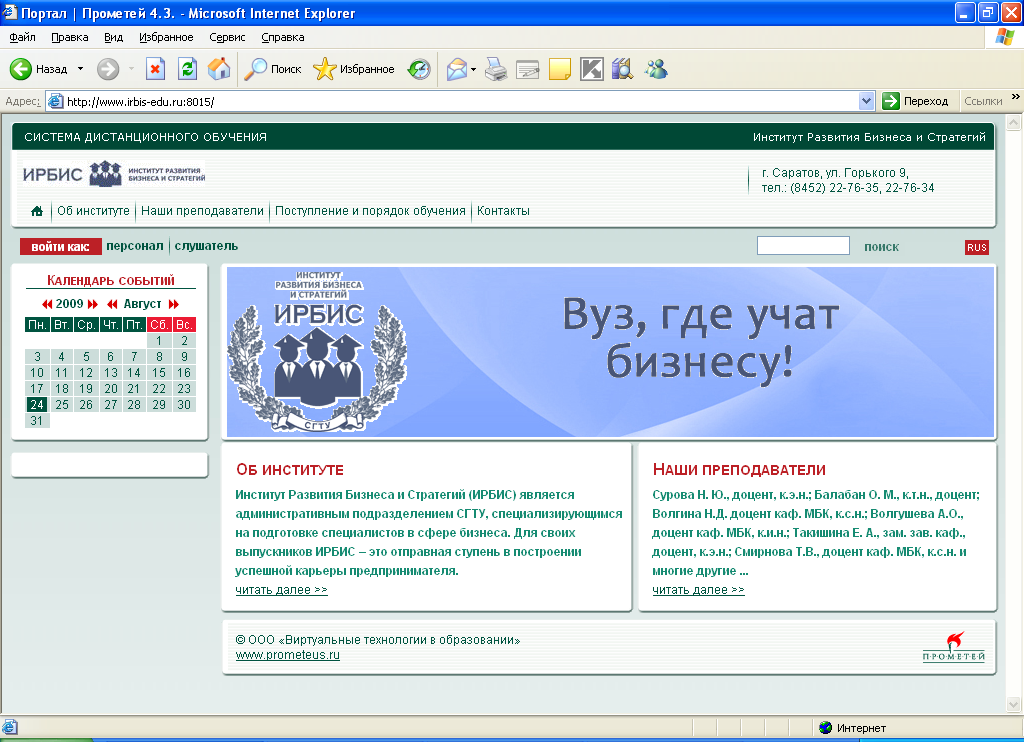Select calendar date 1
The width and height of the screenshot is (1024, 742).
click(159, 341)
